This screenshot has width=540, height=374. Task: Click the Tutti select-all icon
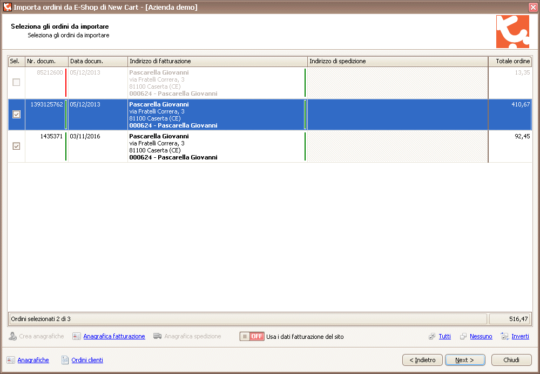coord(432,336)
